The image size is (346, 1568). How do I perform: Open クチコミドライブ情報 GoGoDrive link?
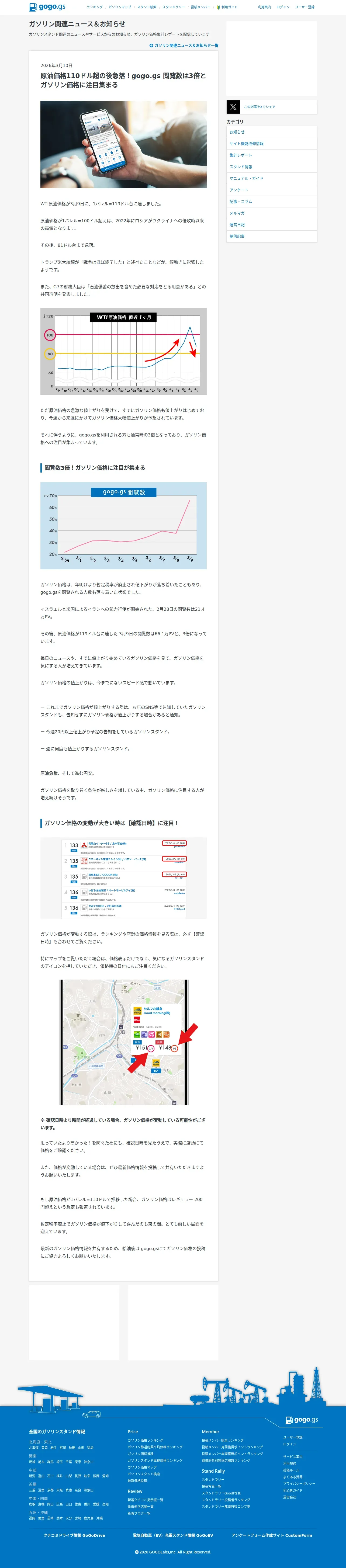click(74, 1535)
